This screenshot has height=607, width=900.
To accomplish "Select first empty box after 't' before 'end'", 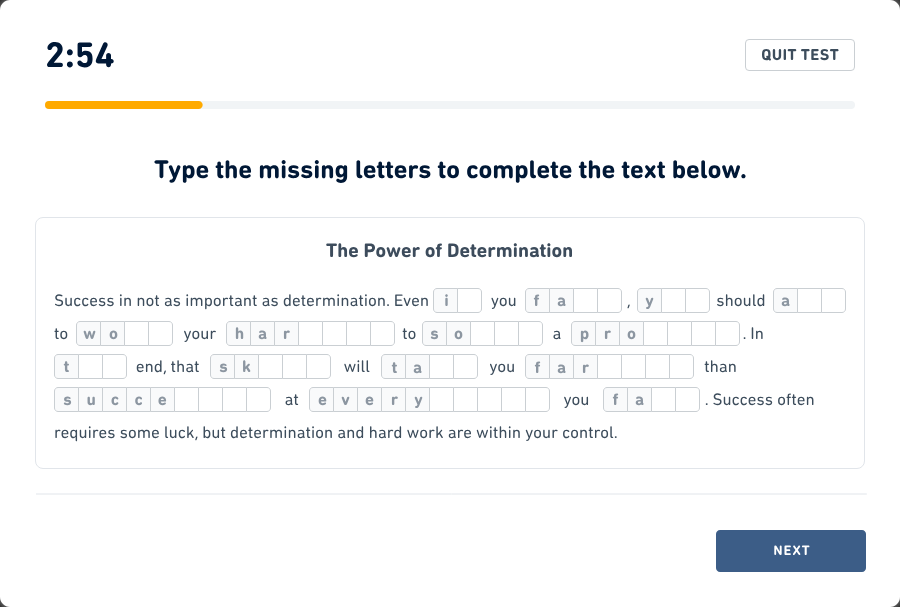I will (90, 367).
